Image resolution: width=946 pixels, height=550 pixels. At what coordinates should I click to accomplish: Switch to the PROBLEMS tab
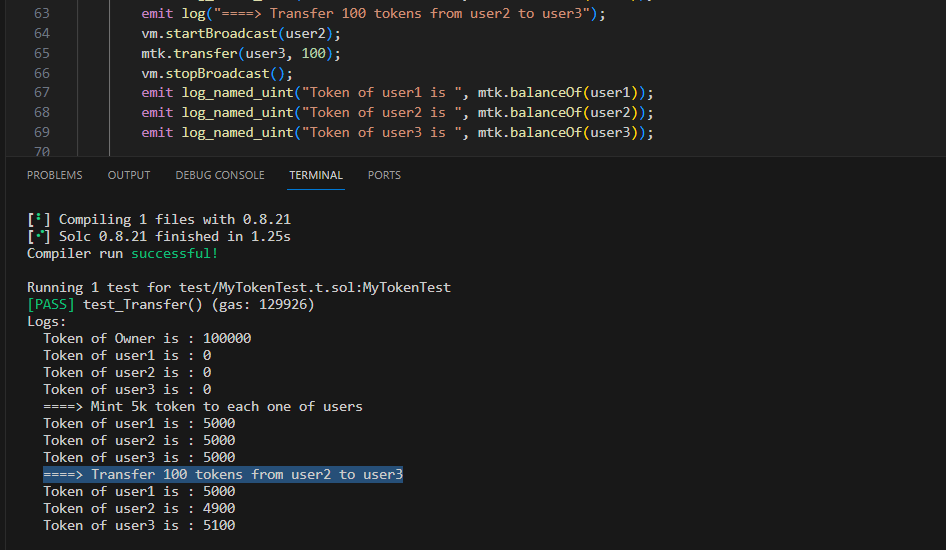coord(54,175)
